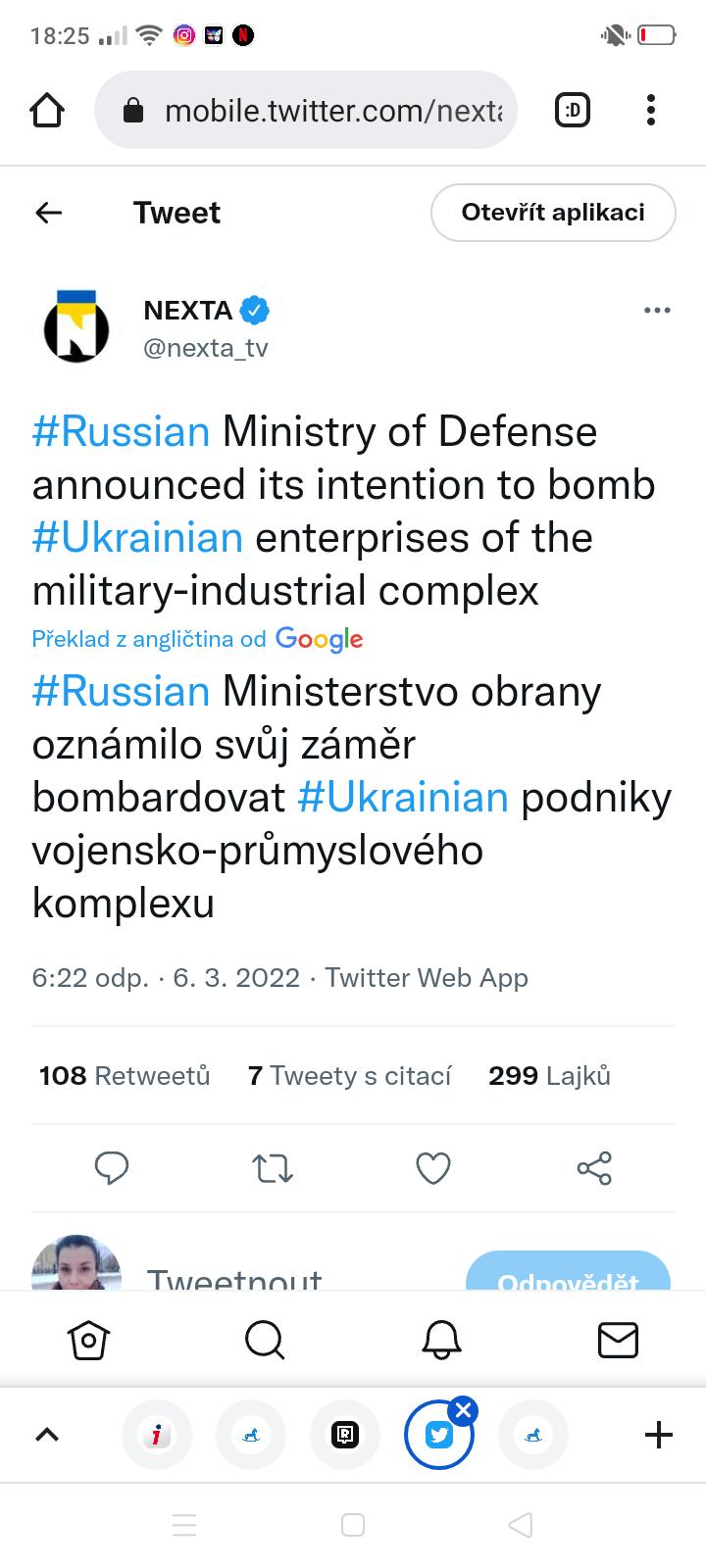The width and height of the screenshot is (706, 1568).
Task: View the 108 Retweetů list
Action: [125, 1076]
